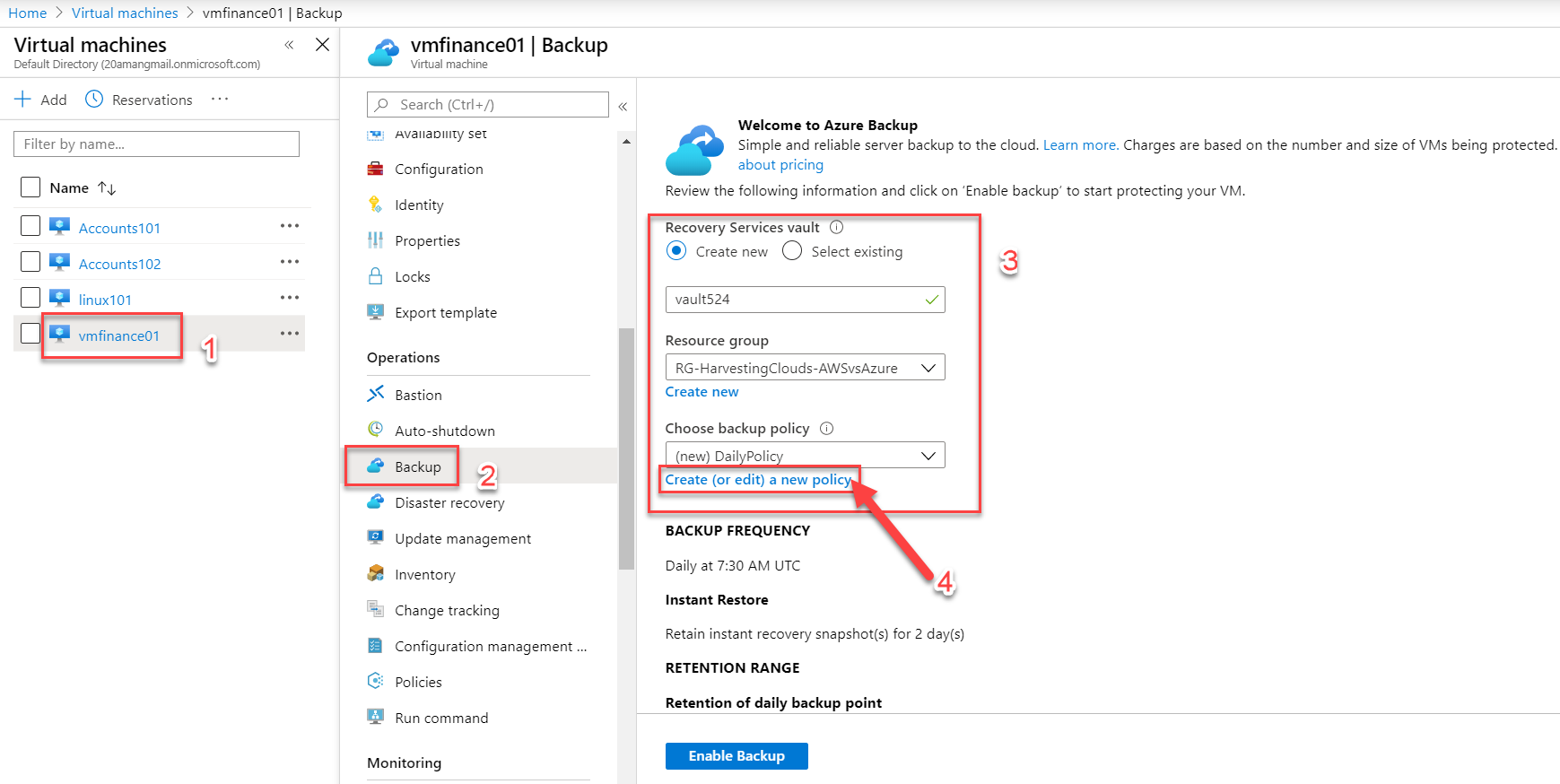Open the more options ellipsis beside Reservations
This screenshot has height=784, width=1560.
[220, 99]
